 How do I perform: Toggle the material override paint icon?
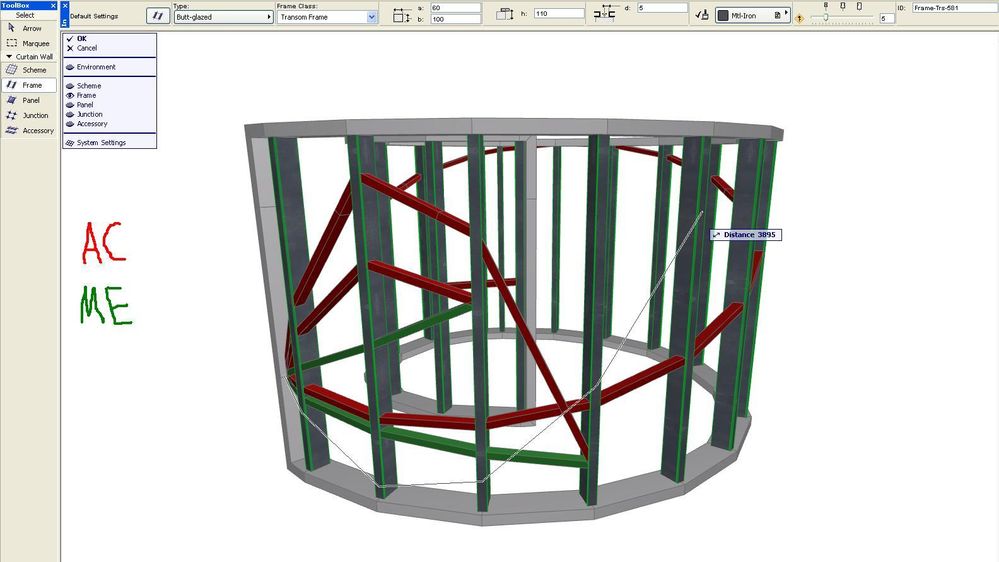point(701,15)
